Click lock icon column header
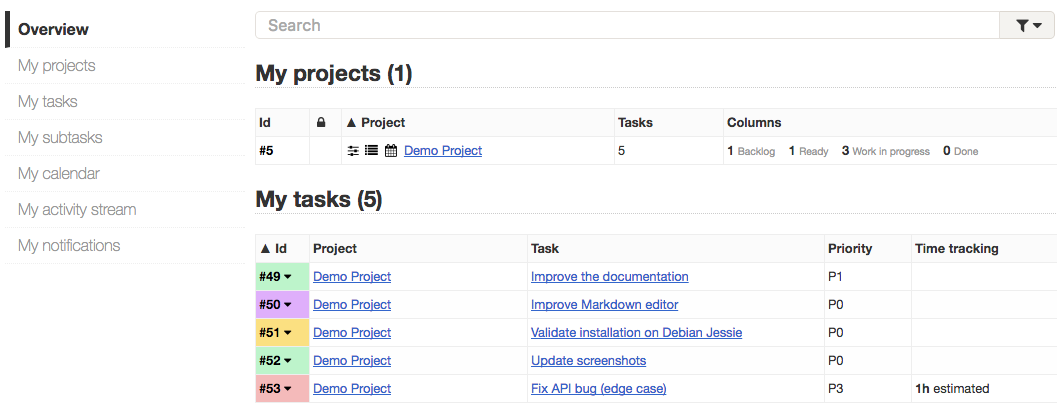 tap(321, 123)
